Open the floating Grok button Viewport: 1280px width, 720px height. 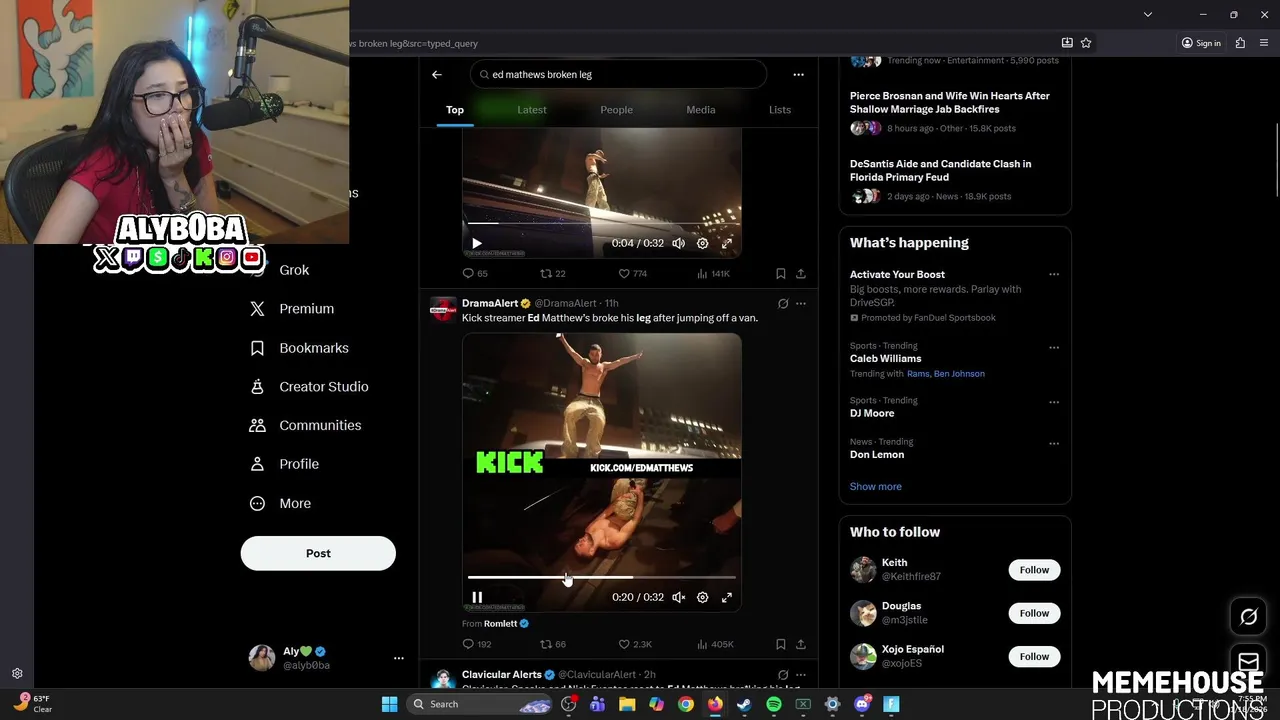1248,617
